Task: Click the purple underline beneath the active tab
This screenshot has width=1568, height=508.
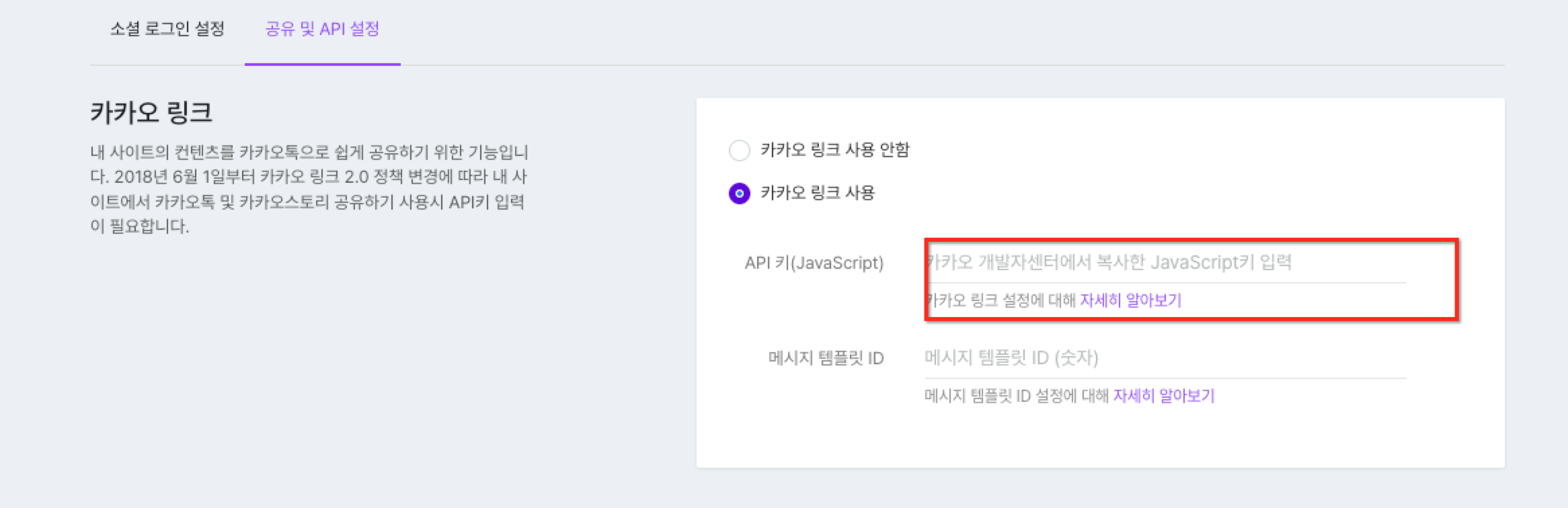Action: tap(322, 65)
